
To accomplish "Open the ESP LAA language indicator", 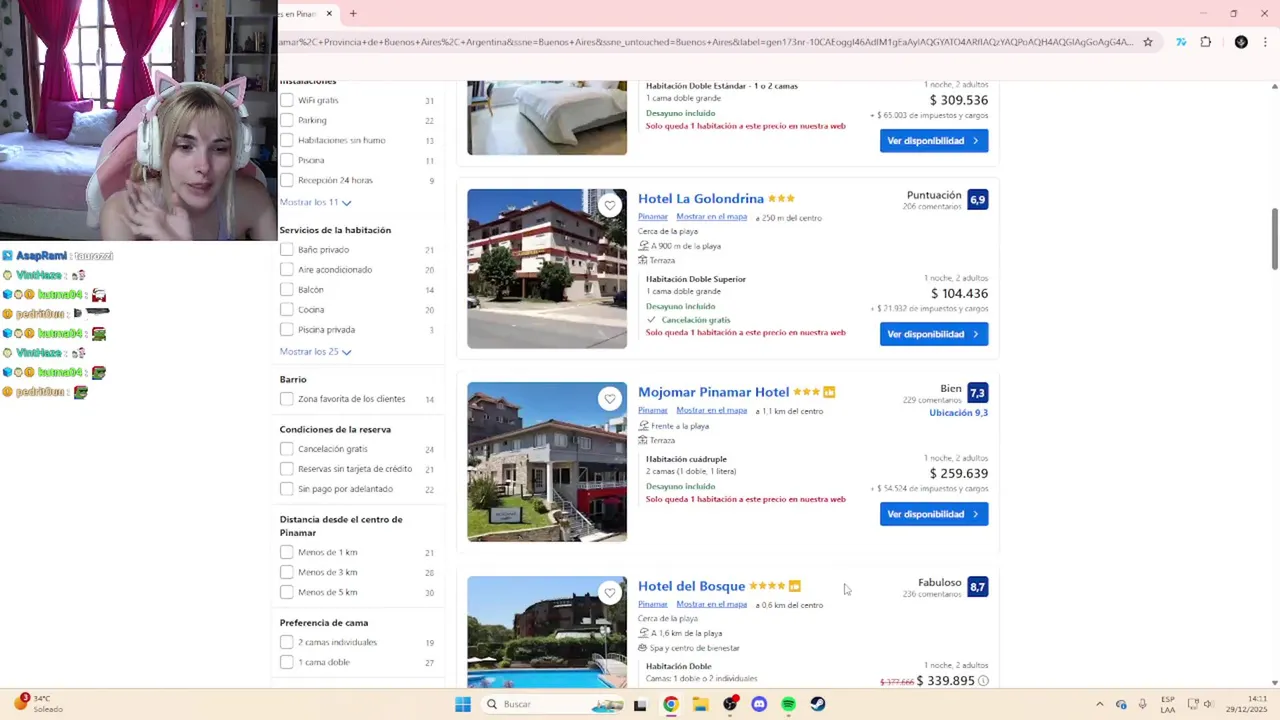I will [1168, 704].
